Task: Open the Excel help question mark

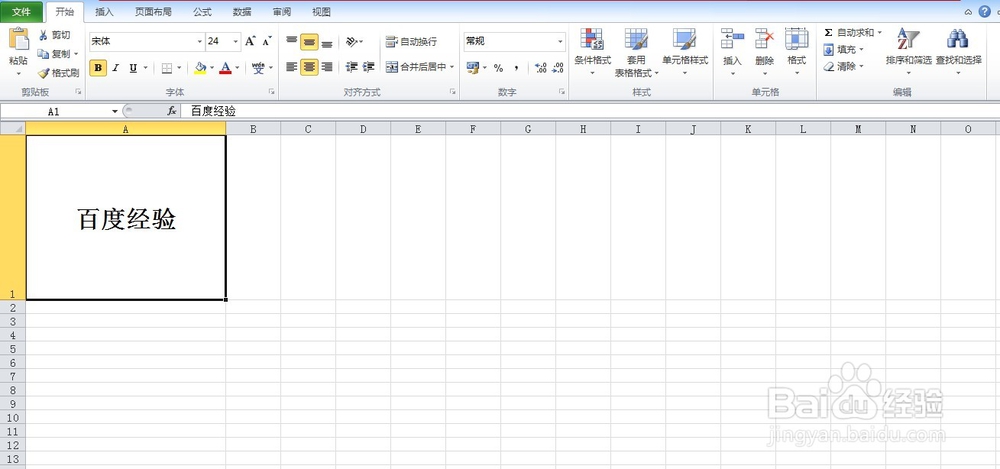Action: (x=985, y=11)
